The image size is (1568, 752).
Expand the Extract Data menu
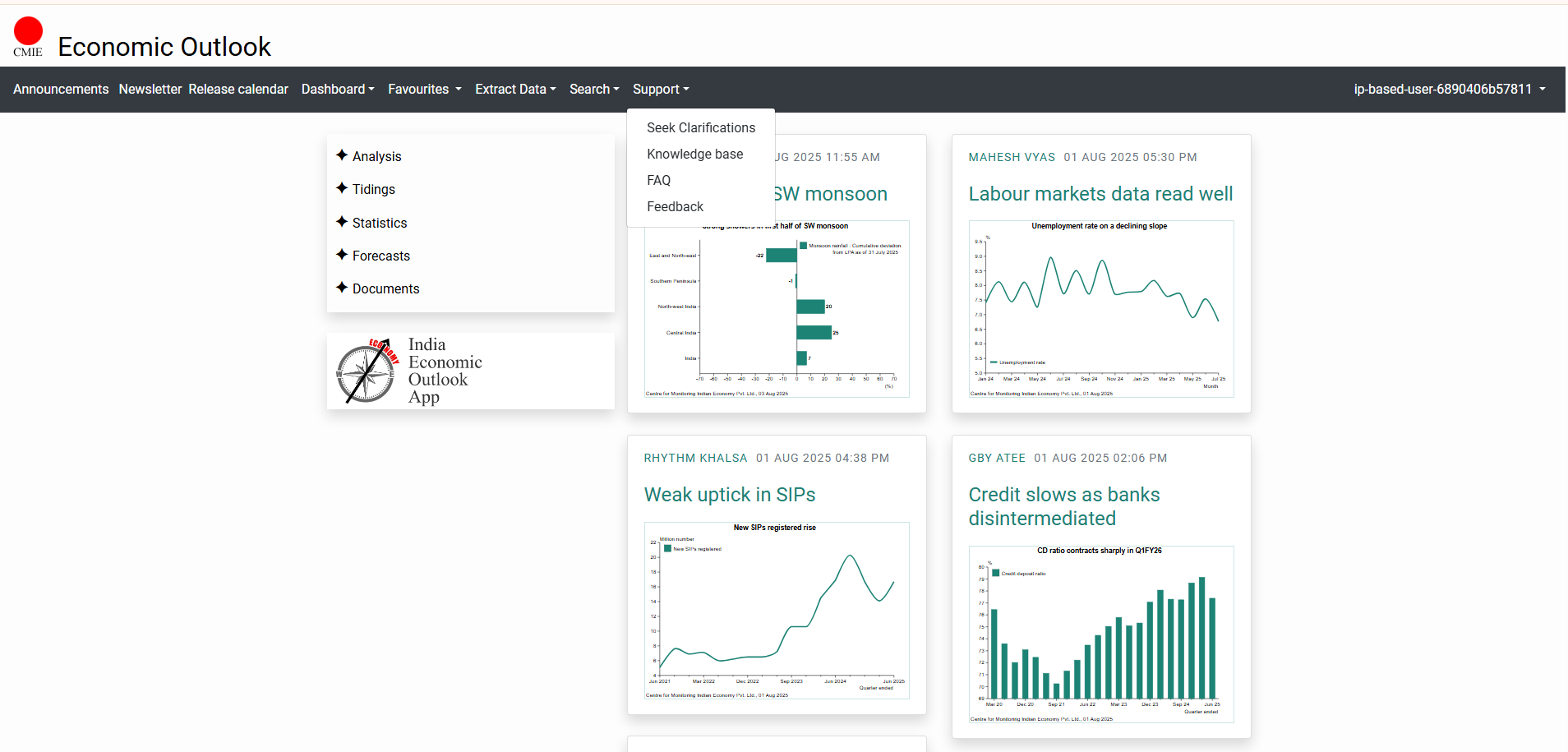(515, 89)
